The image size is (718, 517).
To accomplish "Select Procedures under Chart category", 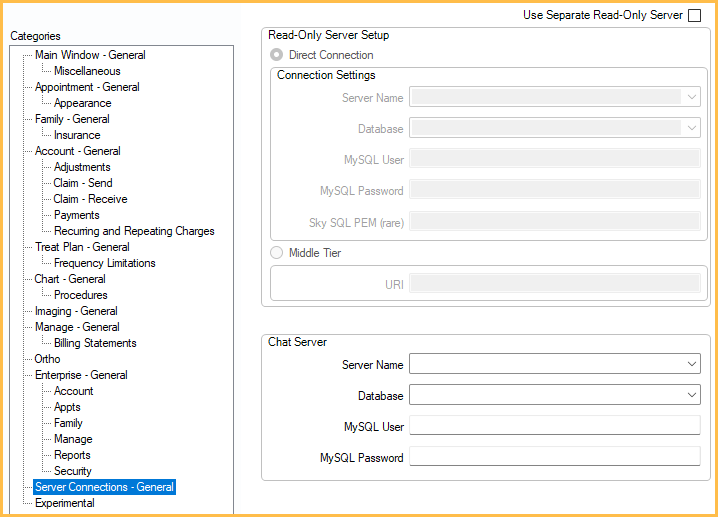I will [x=81, y=295].
